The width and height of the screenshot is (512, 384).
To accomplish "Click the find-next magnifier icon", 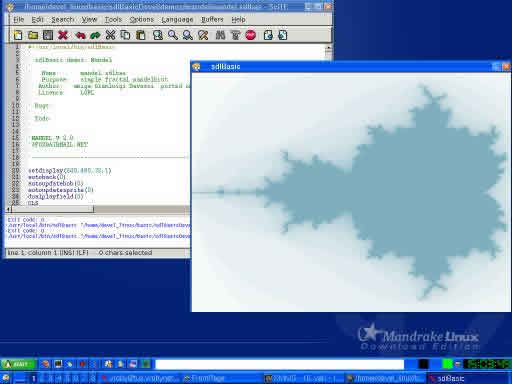I will pos(188,35).
